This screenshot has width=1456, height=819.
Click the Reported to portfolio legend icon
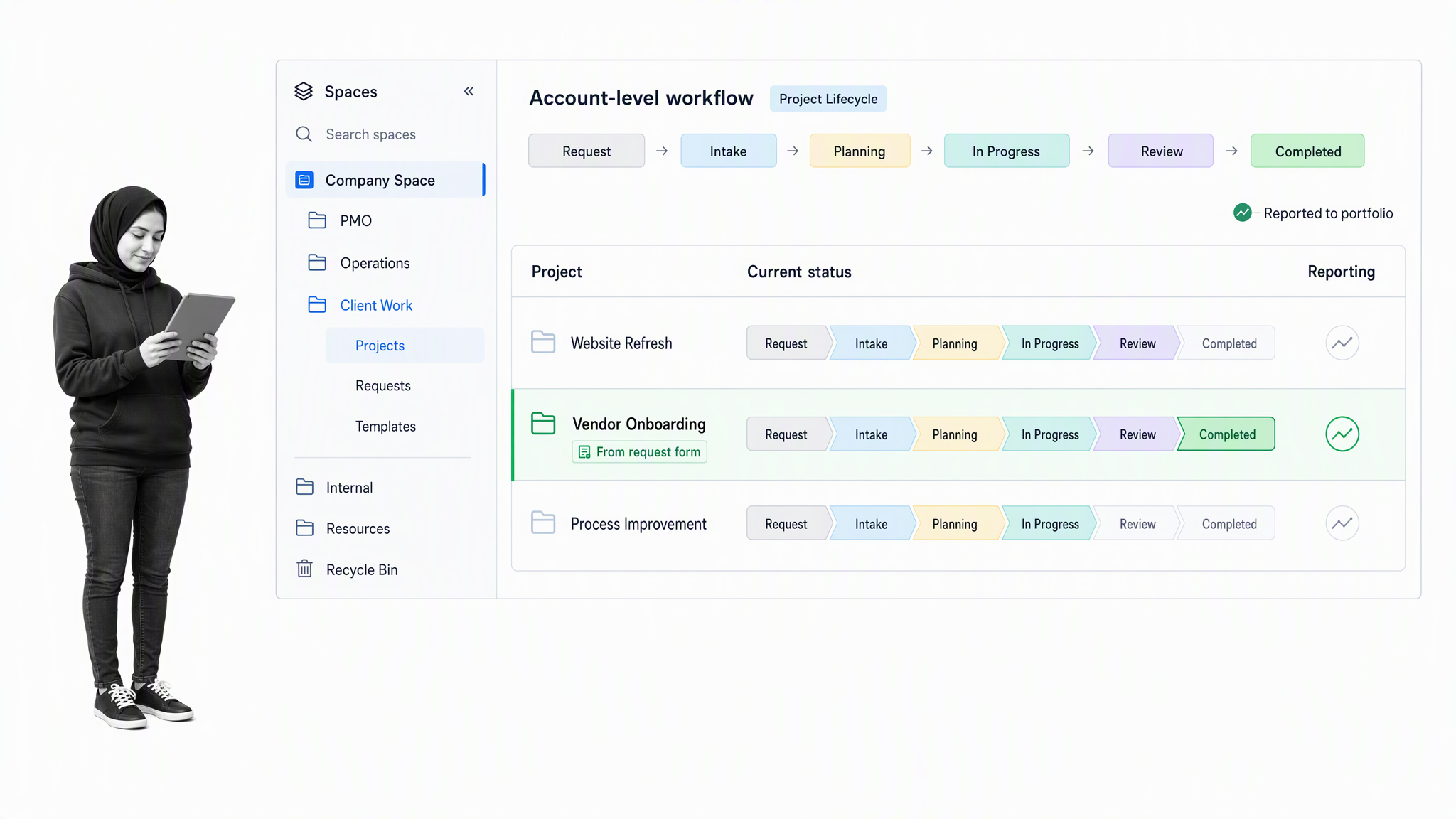pyautogui.click(x=1242, y=213)
